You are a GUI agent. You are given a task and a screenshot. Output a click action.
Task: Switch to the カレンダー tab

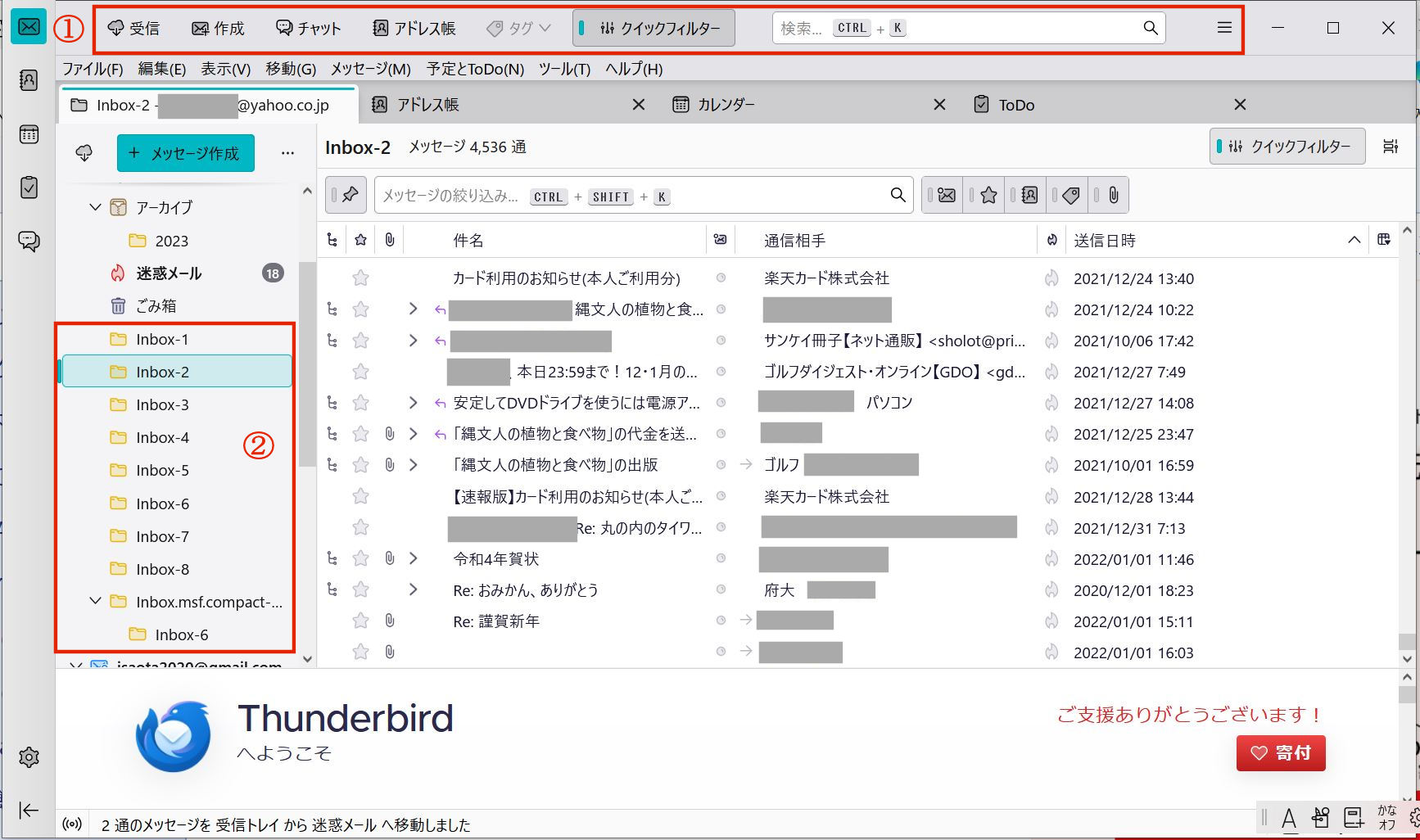726,105
